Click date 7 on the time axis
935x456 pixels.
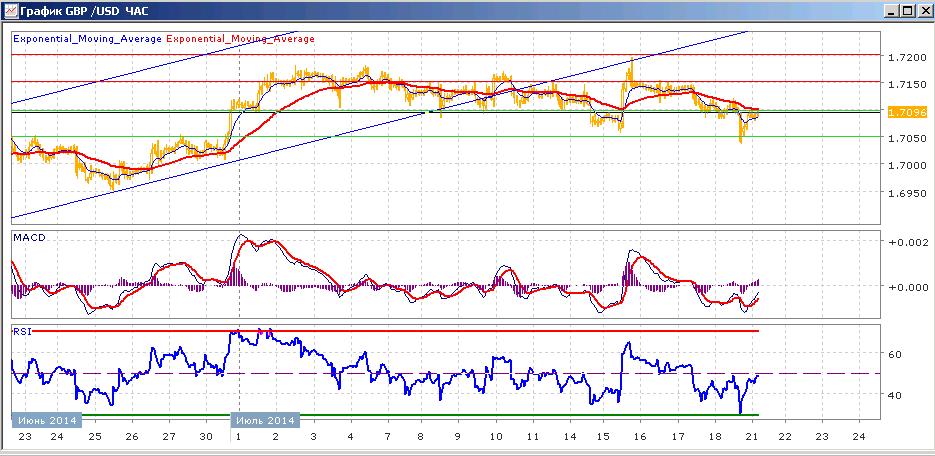pos(388,436)
